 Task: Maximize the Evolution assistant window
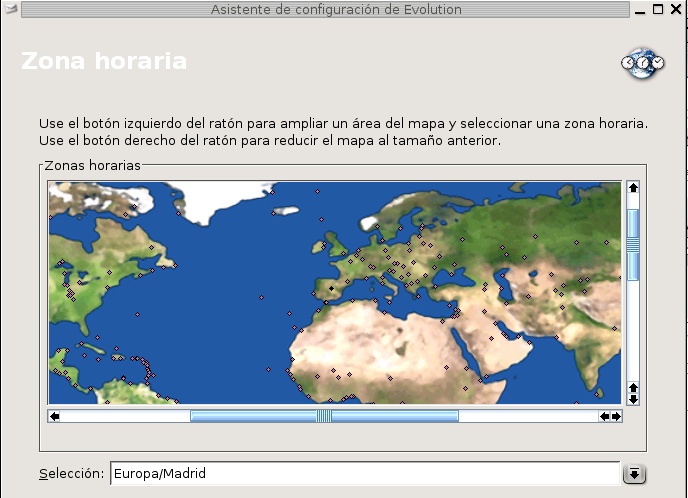click(x=658, y=9)
